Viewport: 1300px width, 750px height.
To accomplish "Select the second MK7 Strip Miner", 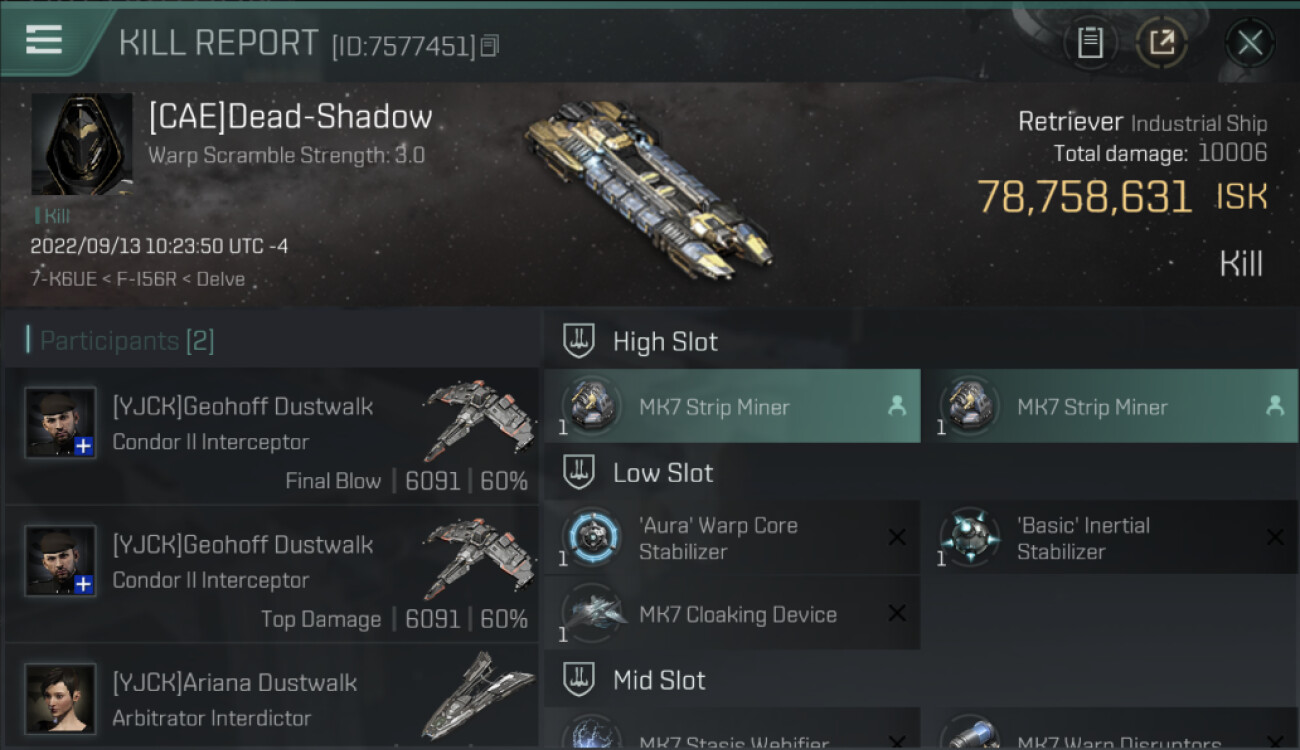I will [x=1109, y=406].
